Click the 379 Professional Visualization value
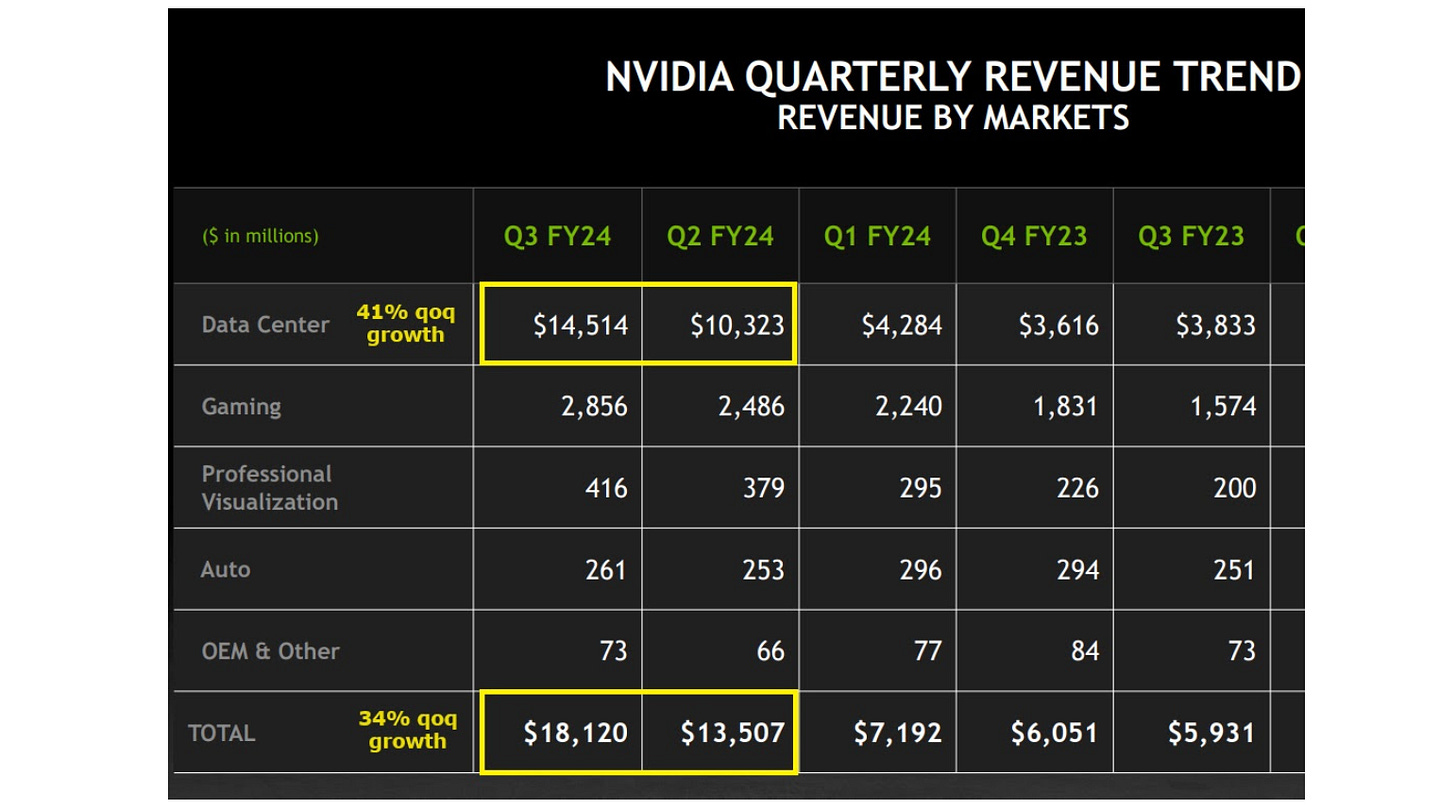The width and height of the screenshot is (1456, 806). (764, 488)
